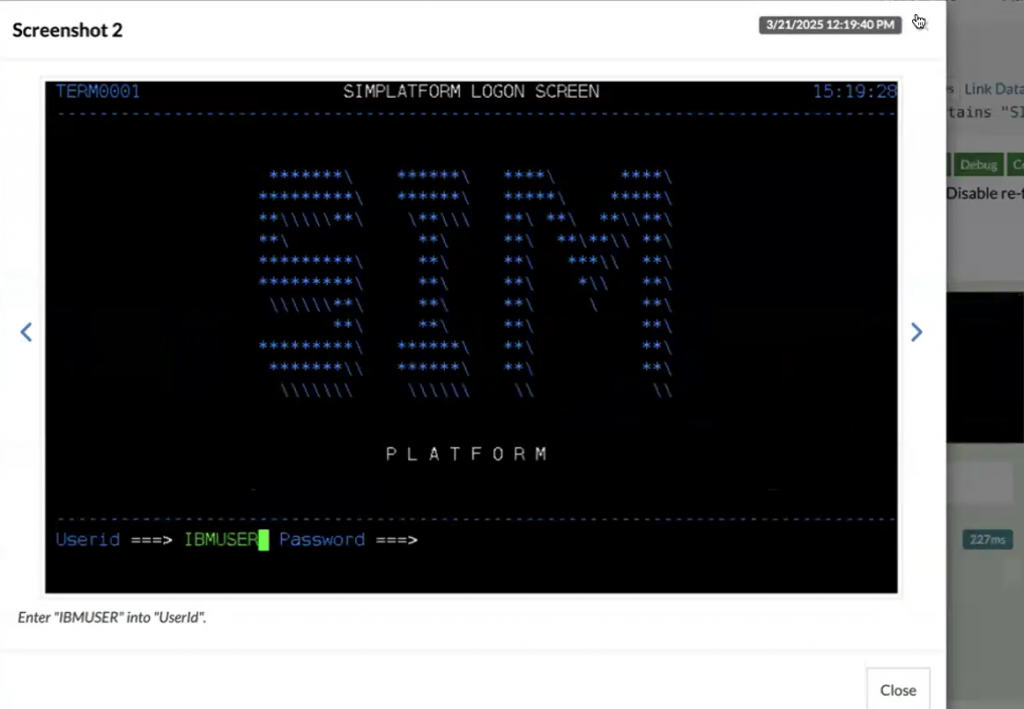Click the "Disable re-t..." option text

pos(984,193)
